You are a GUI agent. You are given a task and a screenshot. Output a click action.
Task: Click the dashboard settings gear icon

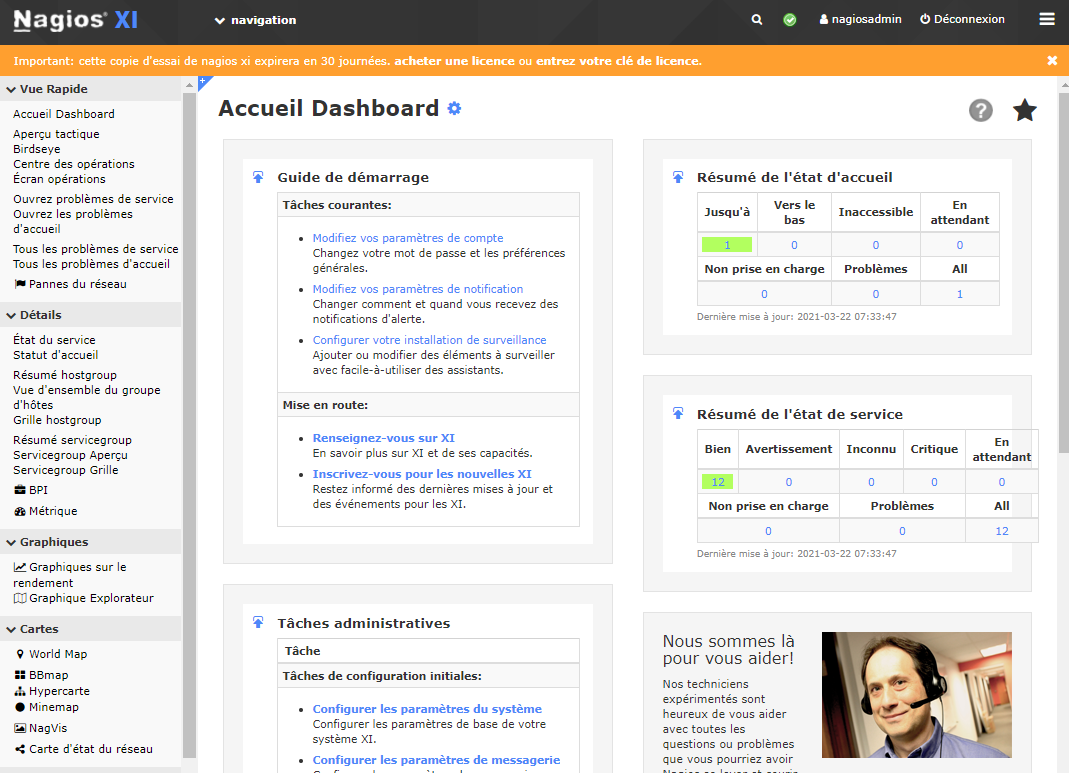[454, 108]
